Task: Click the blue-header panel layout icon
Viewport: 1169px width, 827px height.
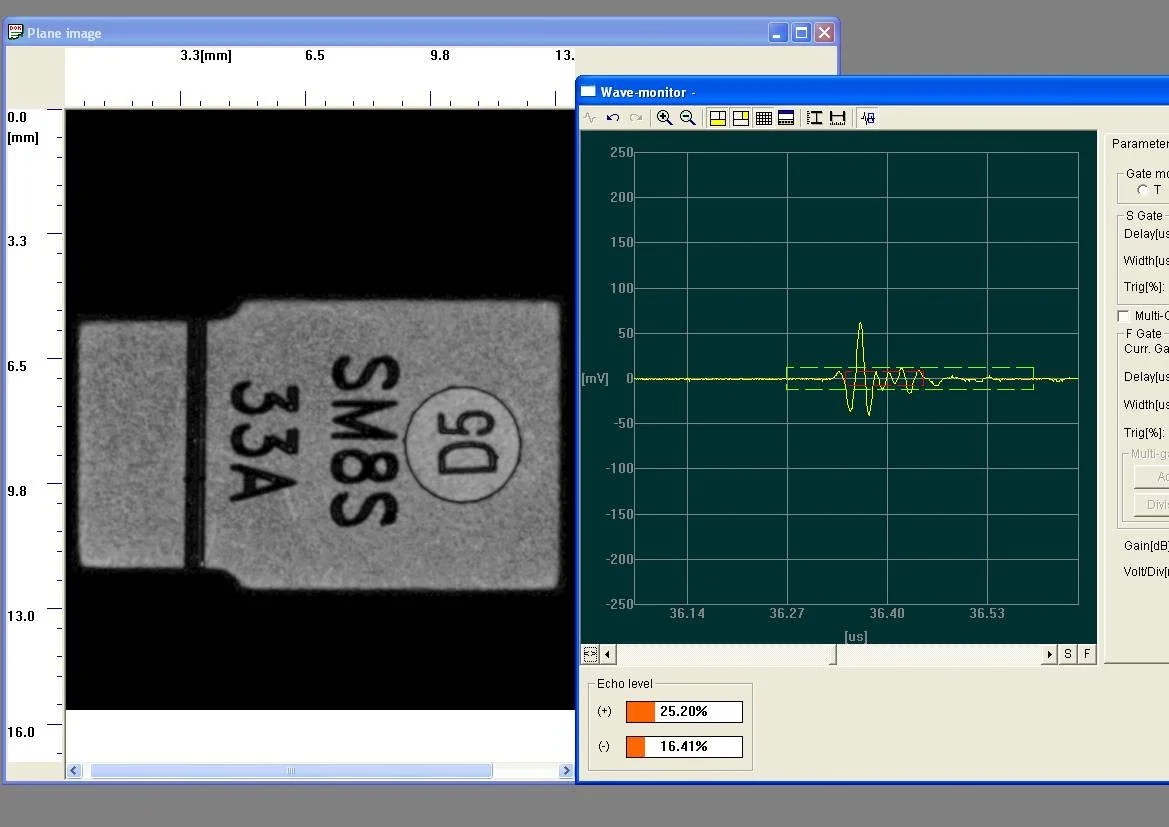Action: point(786,118)
